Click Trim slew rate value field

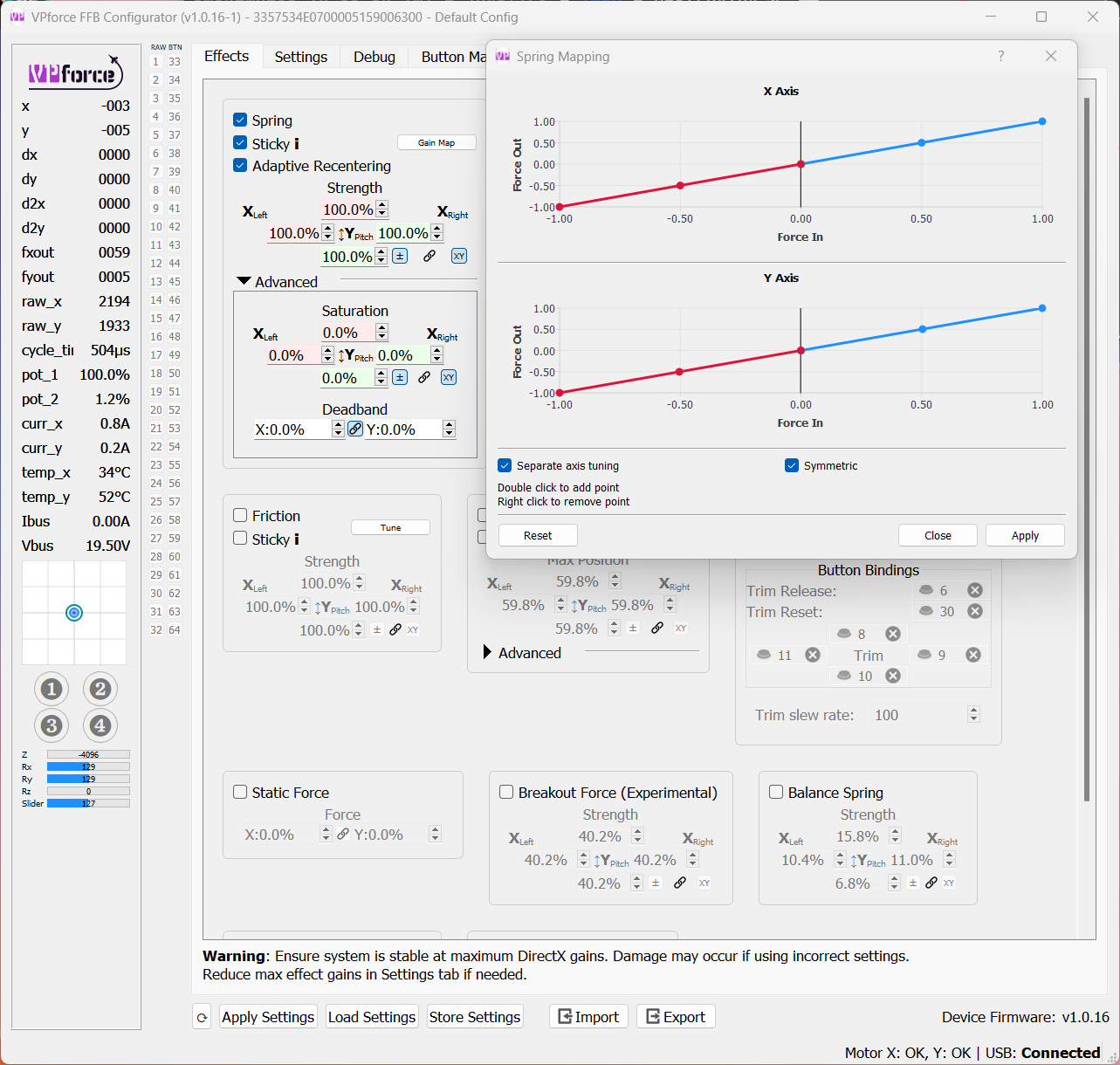918,715
